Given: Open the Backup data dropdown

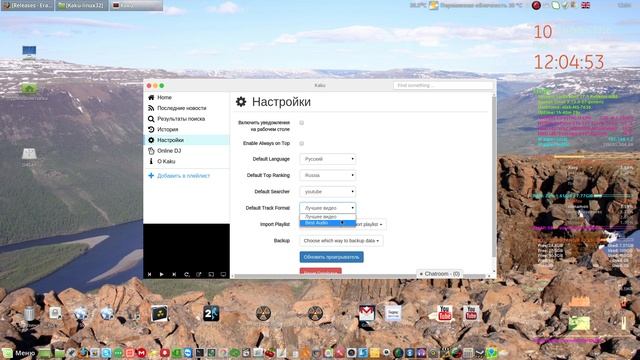Looking at the screenshot, I should click(x=341, y=241).
